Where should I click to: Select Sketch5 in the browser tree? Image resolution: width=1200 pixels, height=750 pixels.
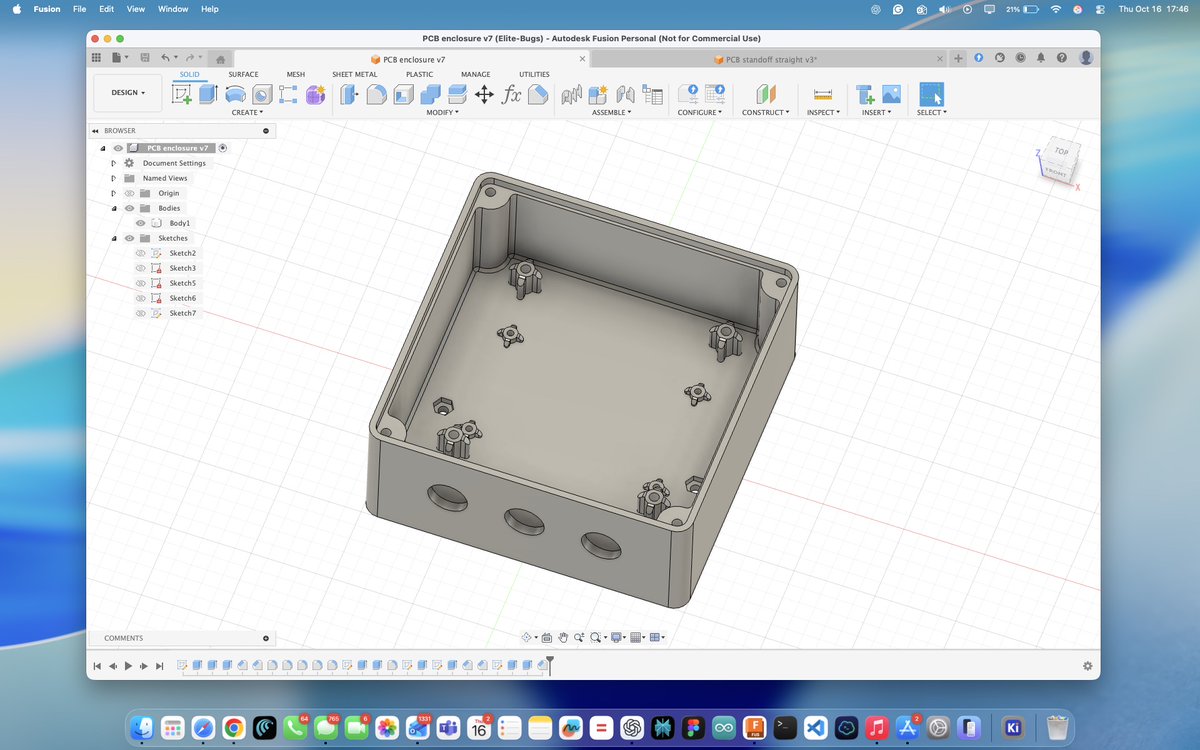[182, 283]
